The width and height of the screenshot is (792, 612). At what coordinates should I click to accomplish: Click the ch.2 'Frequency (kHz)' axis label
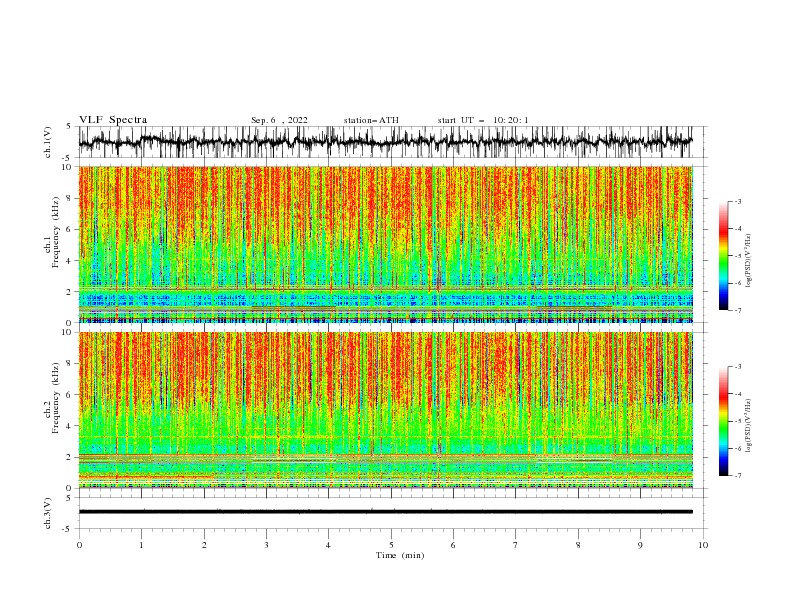(55, 398)
